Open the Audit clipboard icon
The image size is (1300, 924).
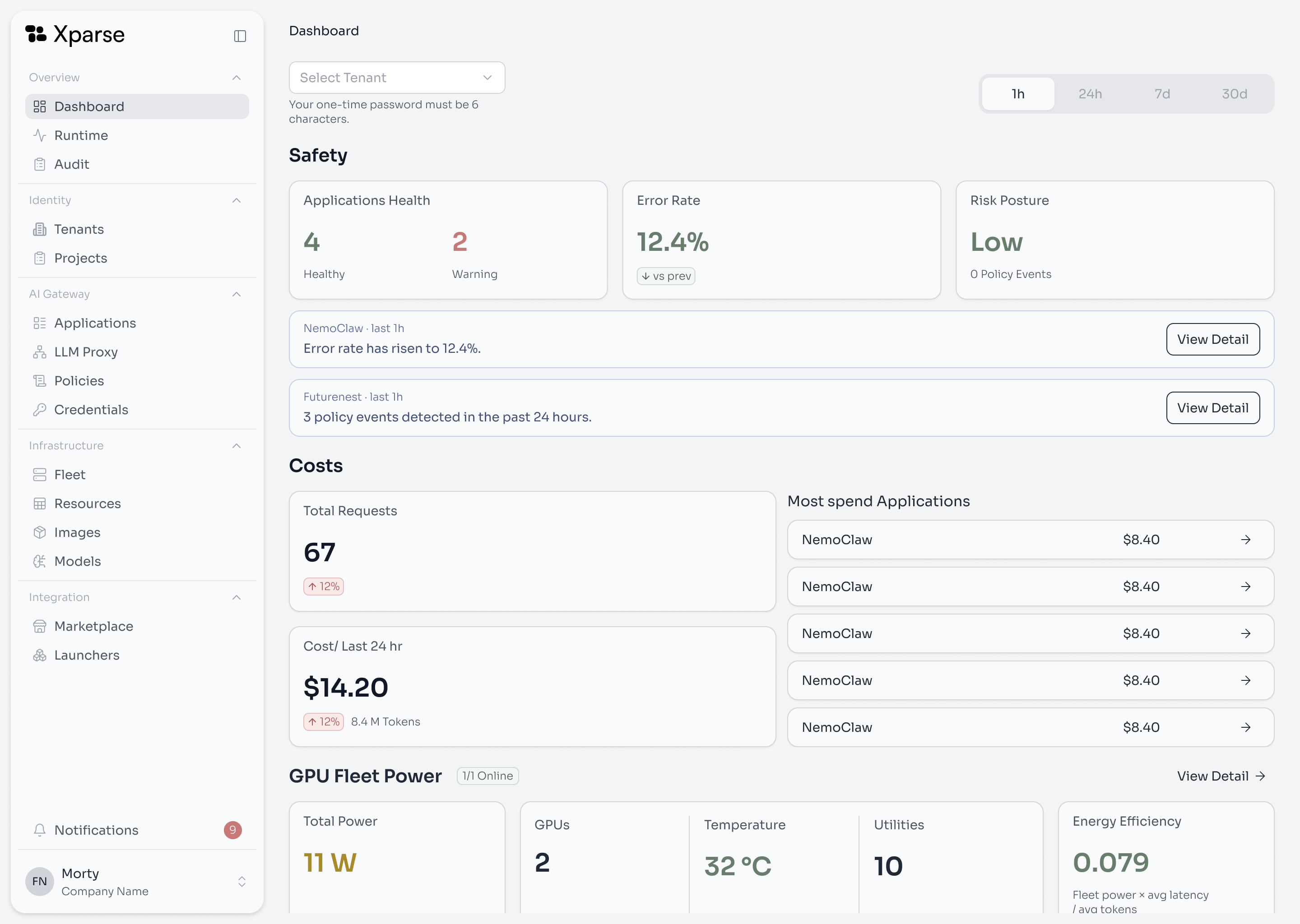(39, 164)
